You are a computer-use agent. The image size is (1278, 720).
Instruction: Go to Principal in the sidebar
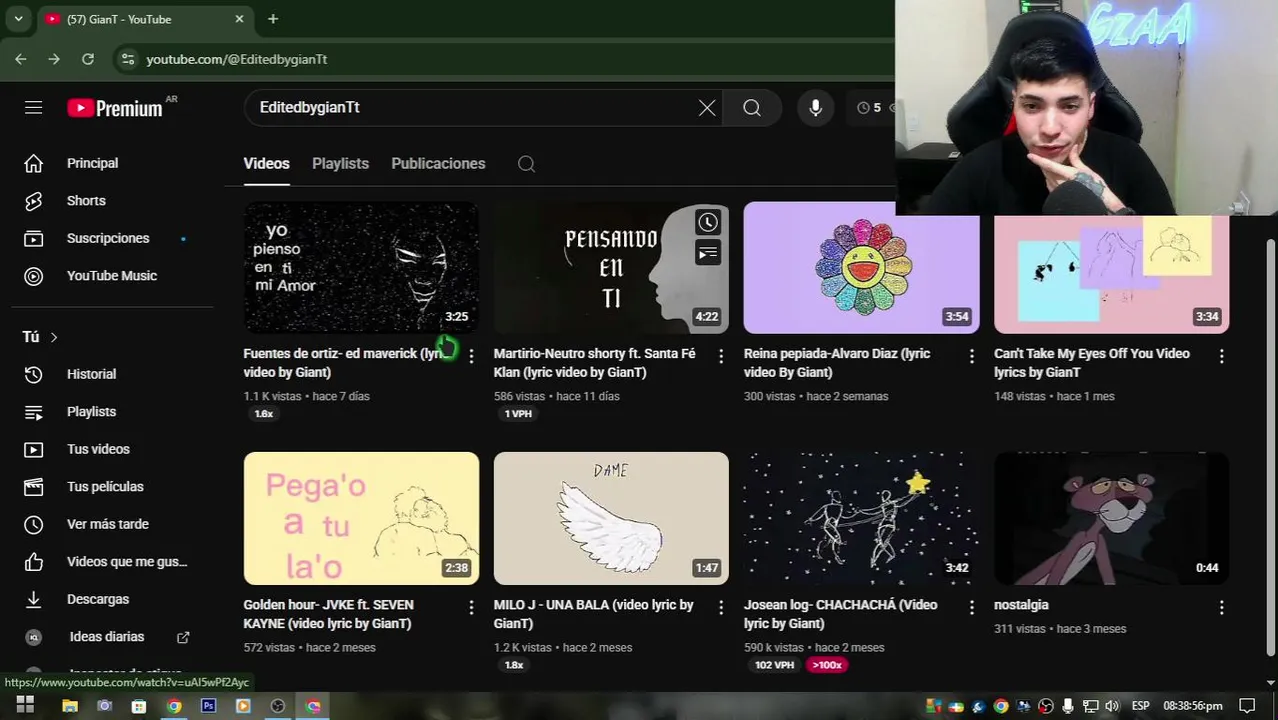tap(92, 163)
